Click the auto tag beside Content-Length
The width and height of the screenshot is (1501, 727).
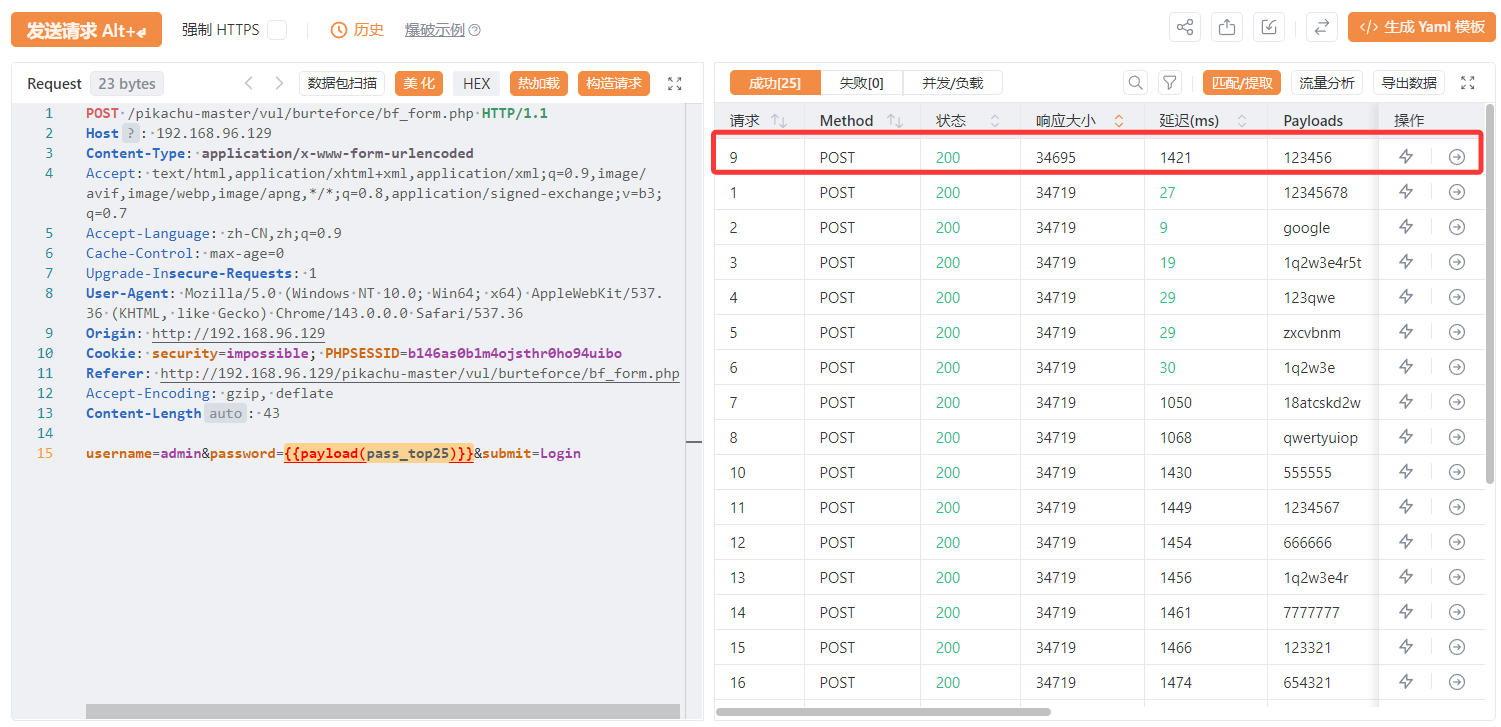point(225,413)
